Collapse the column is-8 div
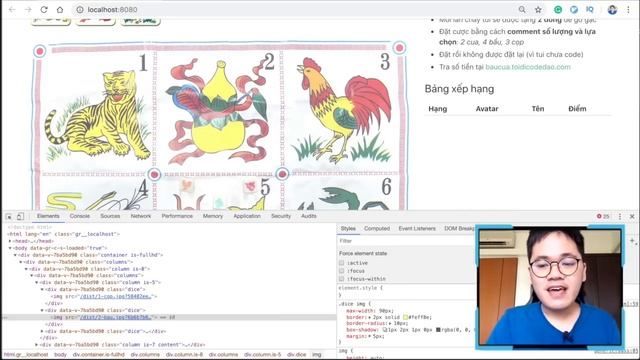The width and height of the screenshot is (640, 360). 26,269
